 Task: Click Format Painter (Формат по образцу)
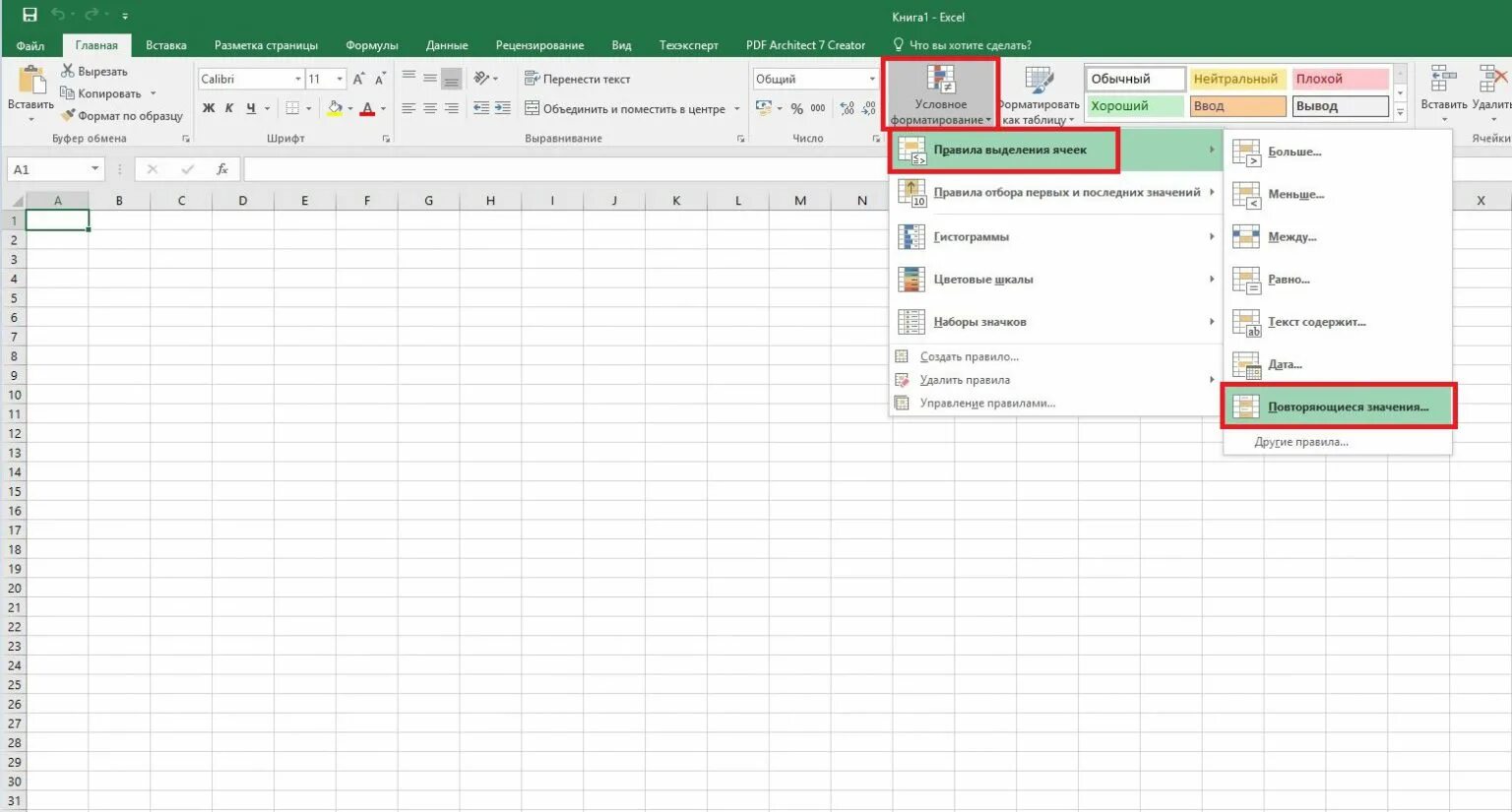[122, 115]
